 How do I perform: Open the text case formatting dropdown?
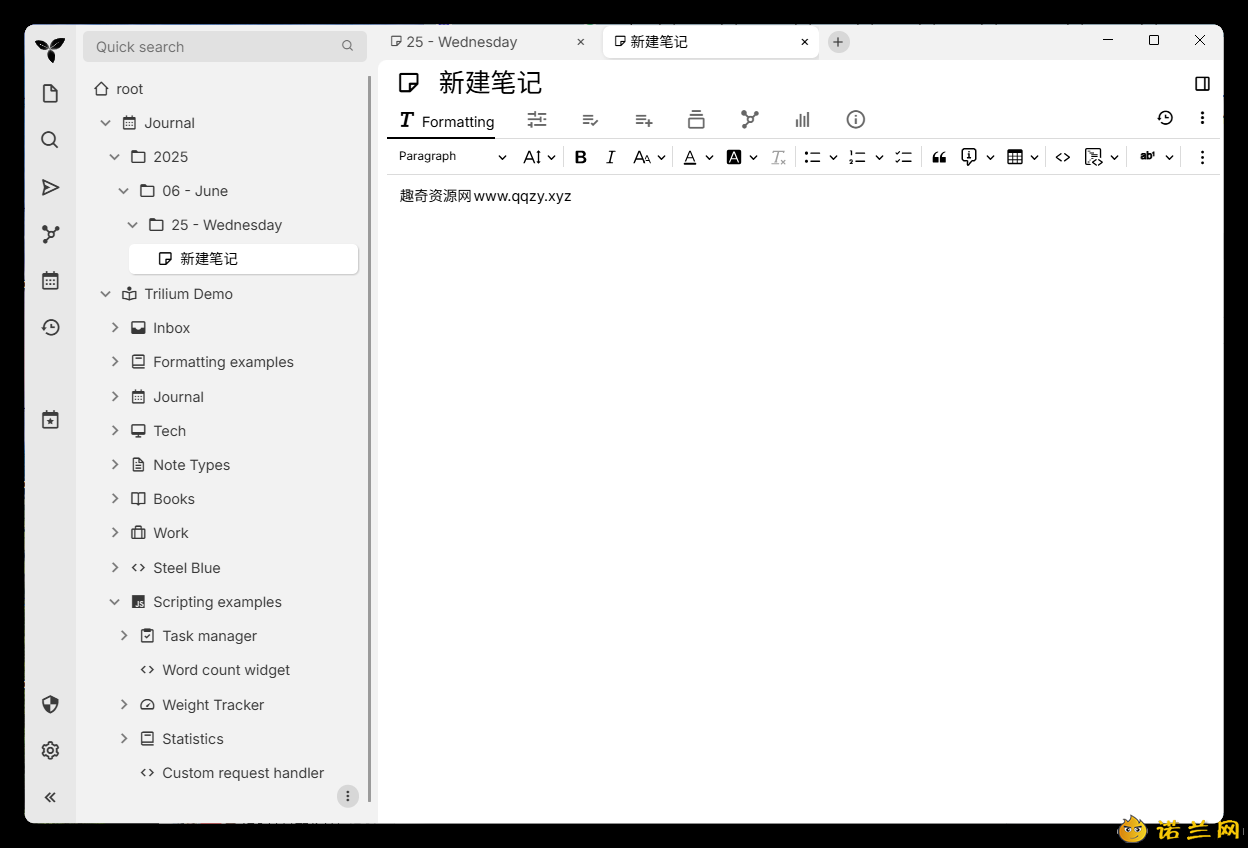[649, 157]
